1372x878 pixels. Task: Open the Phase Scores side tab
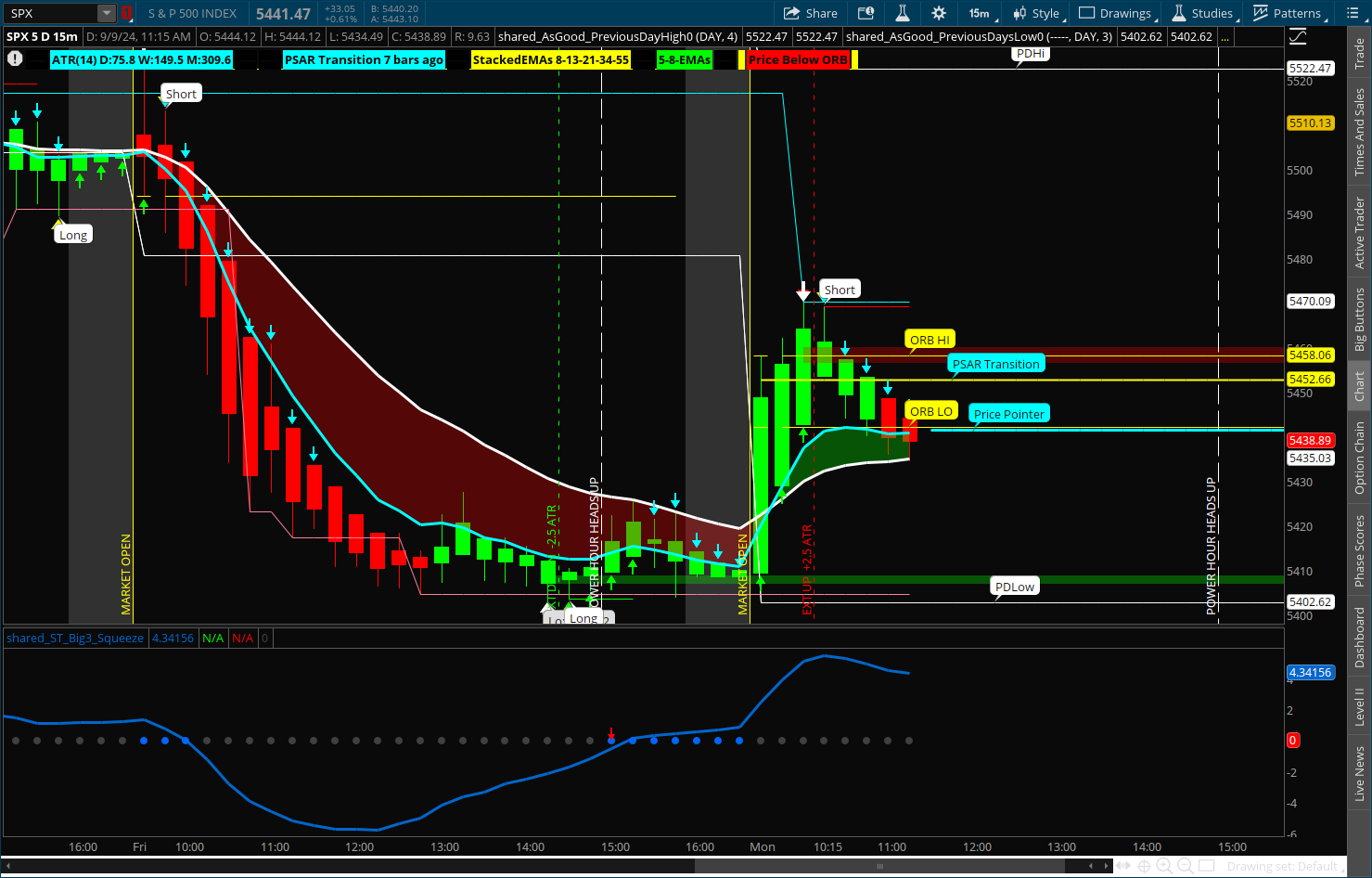click(x=1360, y=550)
